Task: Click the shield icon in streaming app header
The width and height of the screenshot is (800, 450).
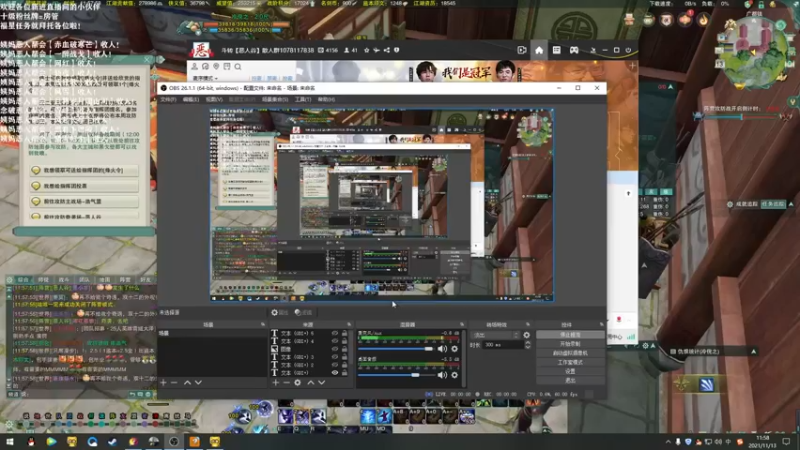Action: pos(397,50)
